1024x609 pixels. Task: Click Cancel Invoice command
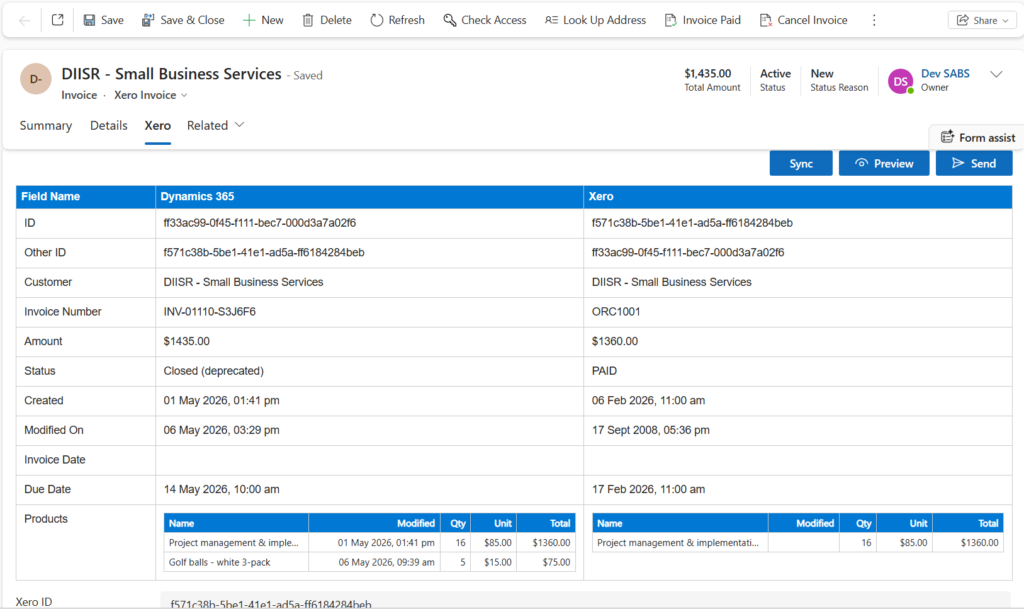[803, 20]
